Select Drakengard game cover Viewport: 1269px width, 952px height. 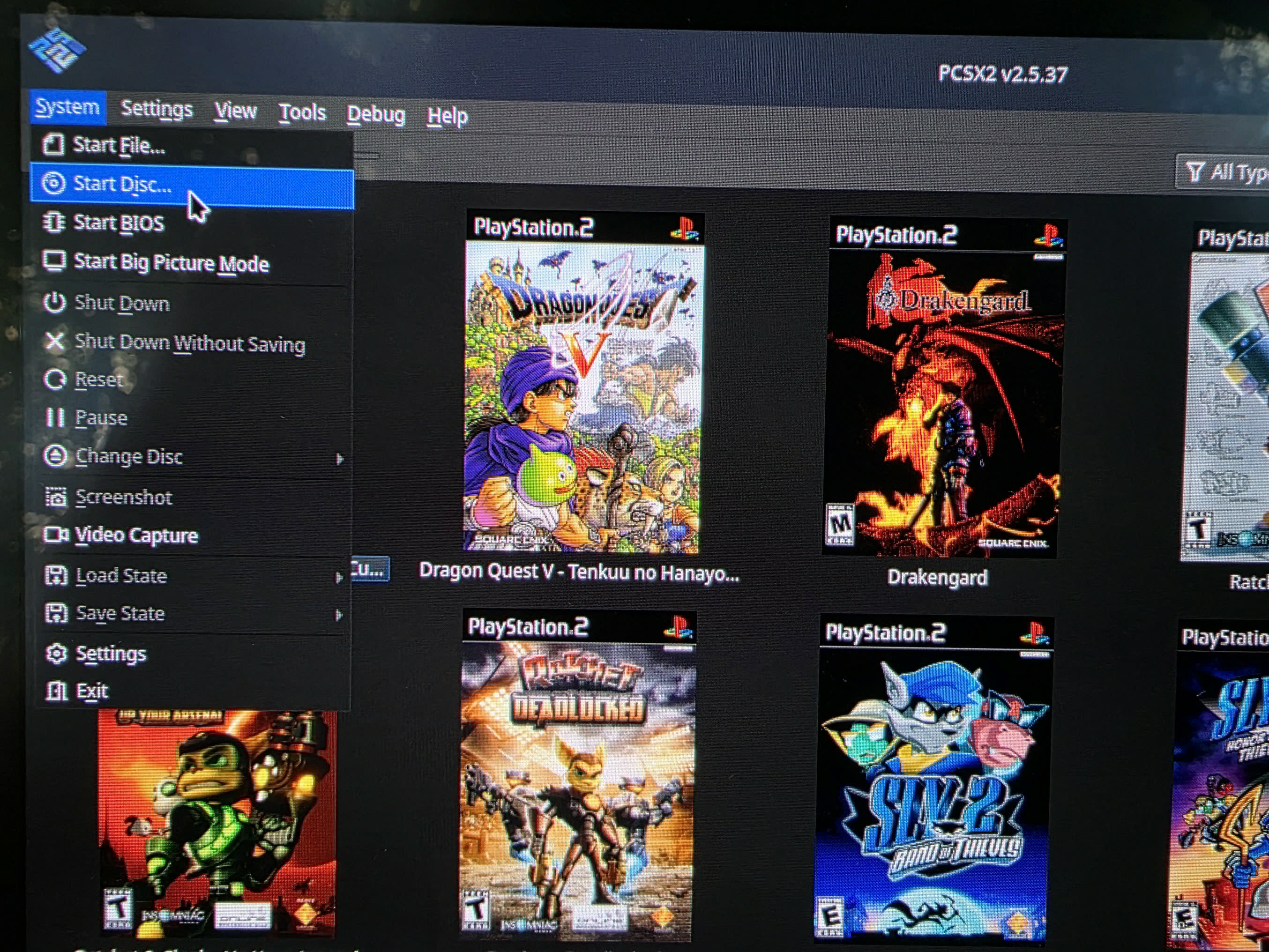tap(944, 387)
